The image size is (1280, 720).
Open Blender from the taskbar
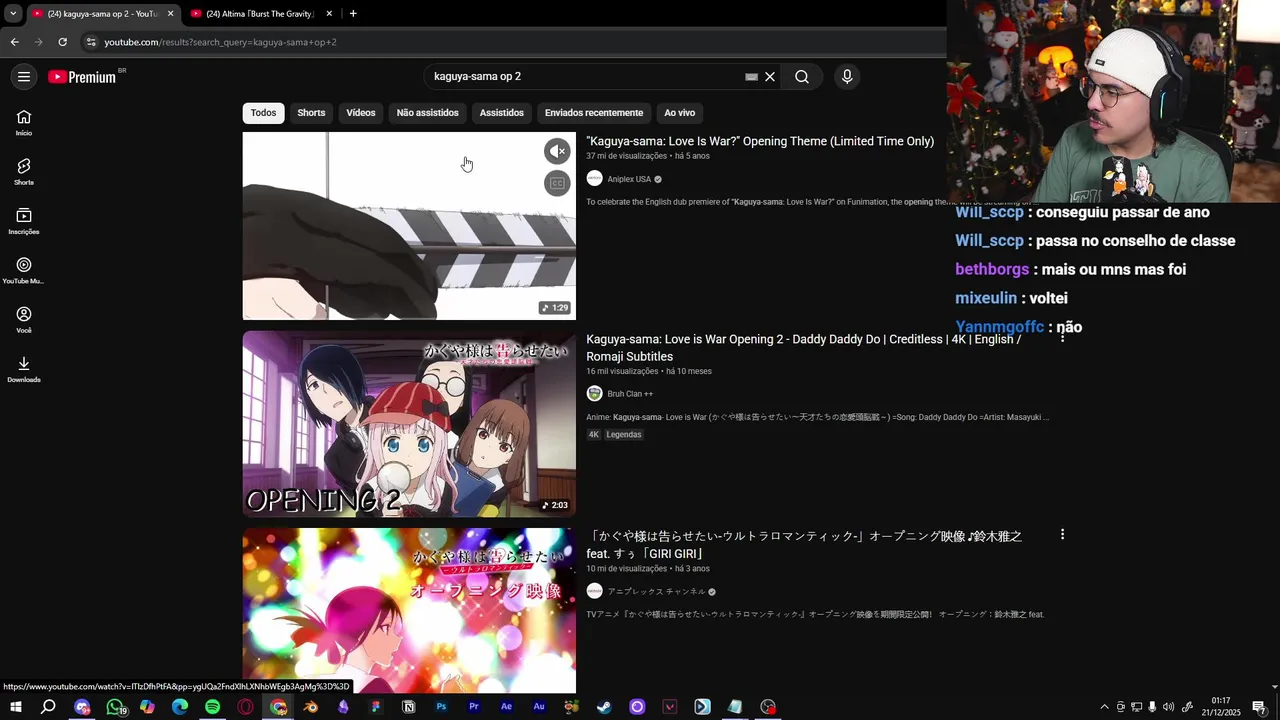point(311,707)
